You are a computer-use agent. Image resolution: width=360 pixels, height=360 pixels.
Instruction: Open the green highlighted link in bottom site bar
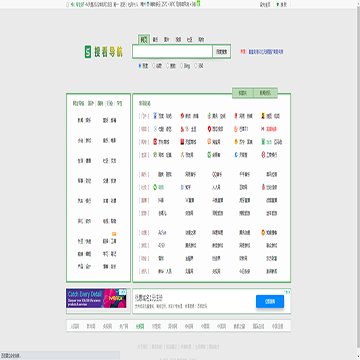tap(140, 326)
